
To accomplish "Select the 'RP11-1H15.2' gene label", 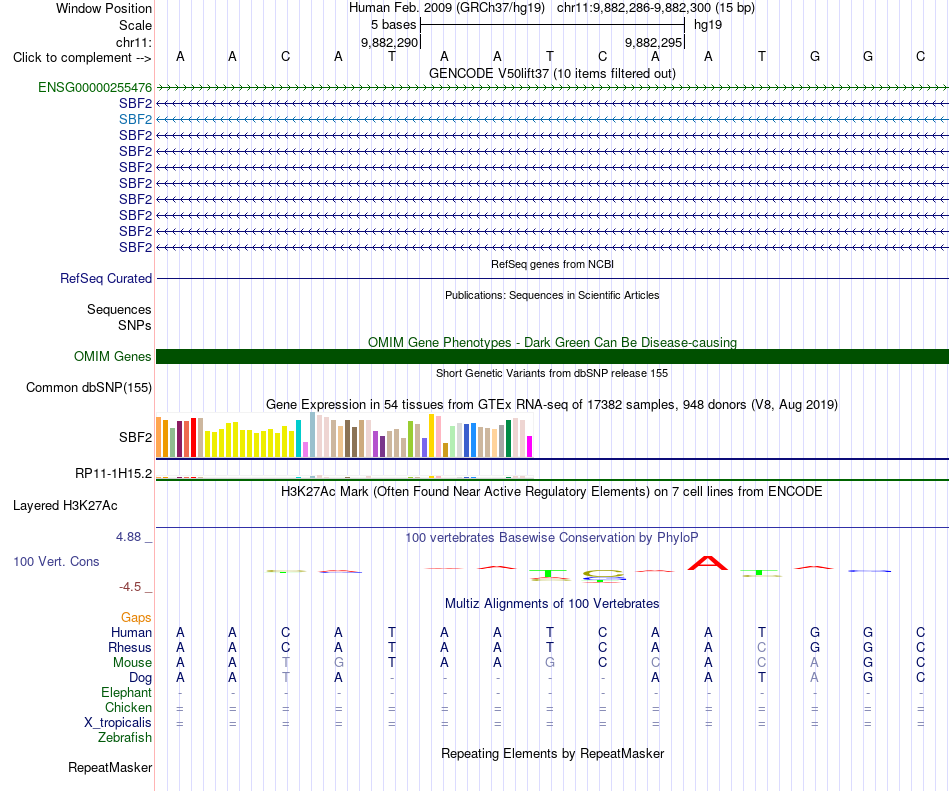I will pyautogui.click(x=113, y=474).
